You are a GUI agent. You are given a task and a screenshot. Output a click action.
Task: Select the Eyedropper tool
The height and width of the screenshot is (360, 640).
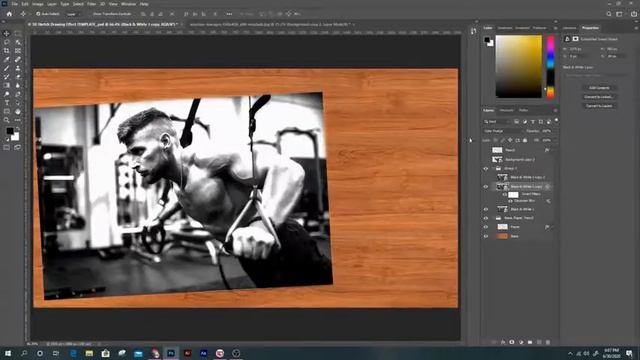(7, 60)
